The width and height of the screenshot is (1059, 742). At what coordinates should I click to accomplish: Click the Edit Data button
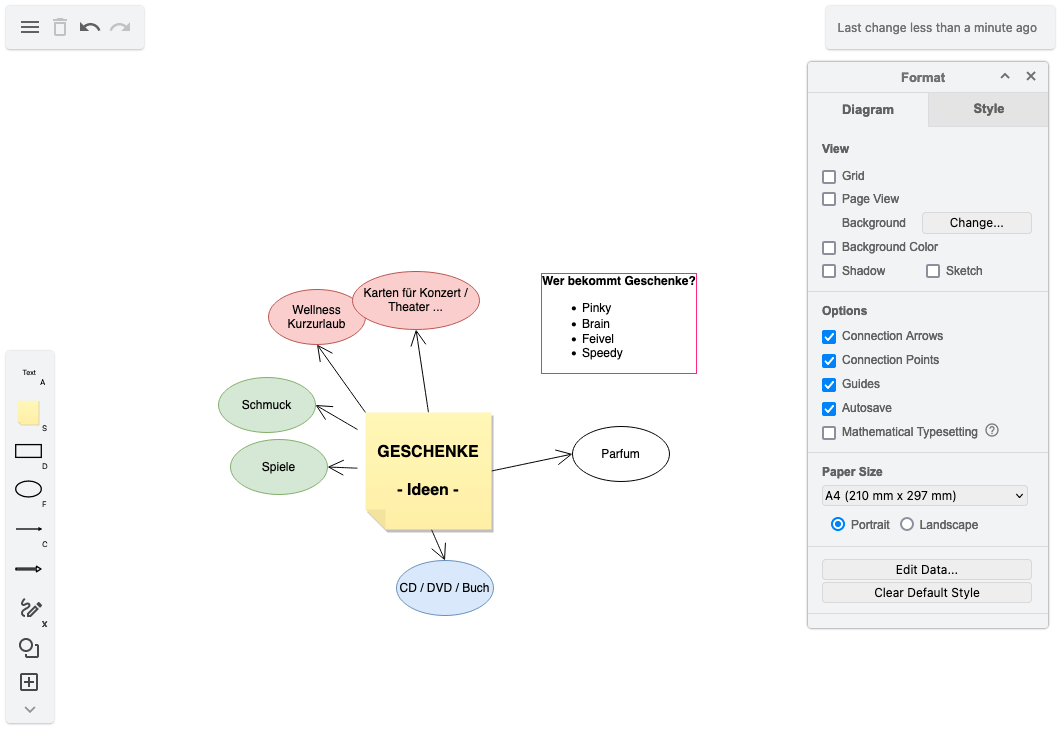pos(926,569)
